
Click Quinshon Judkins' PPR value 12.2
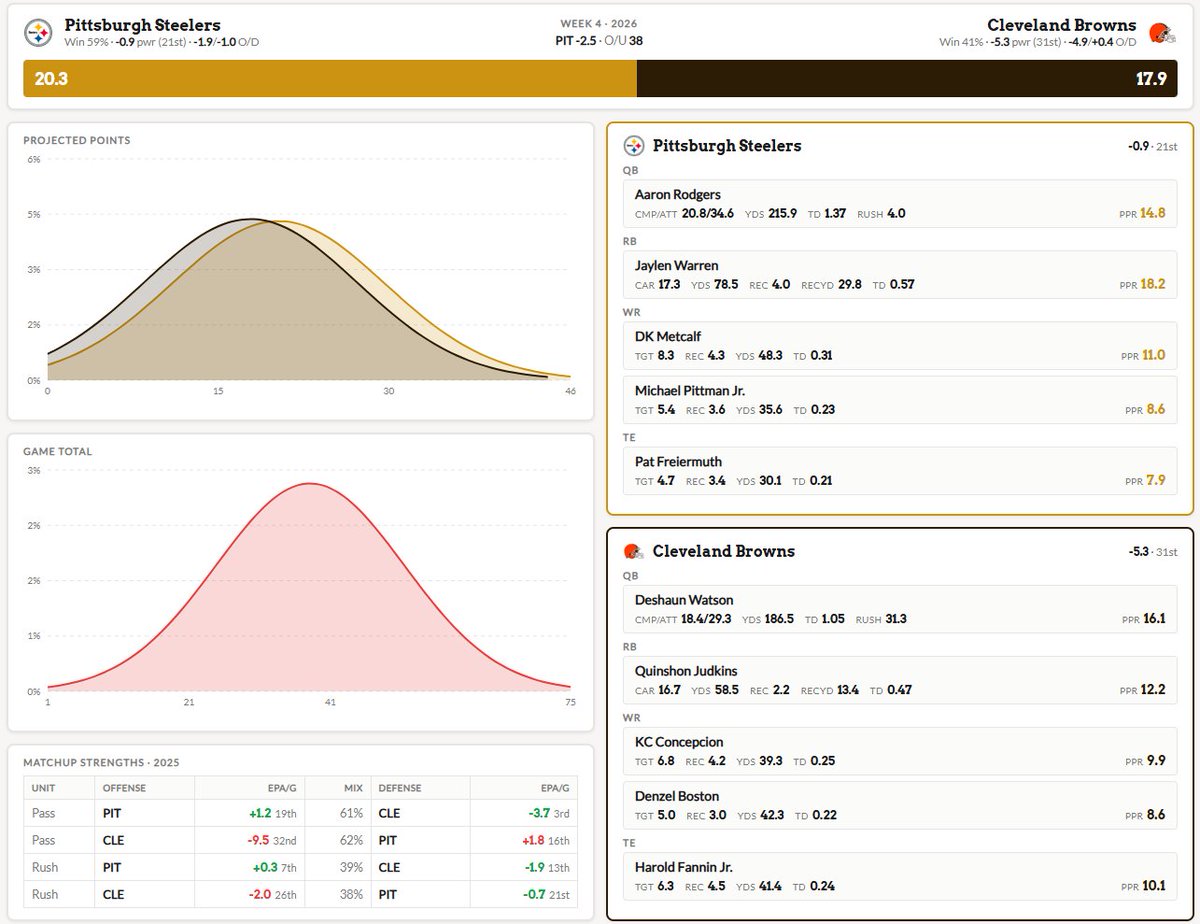(x=1154, y=690)
